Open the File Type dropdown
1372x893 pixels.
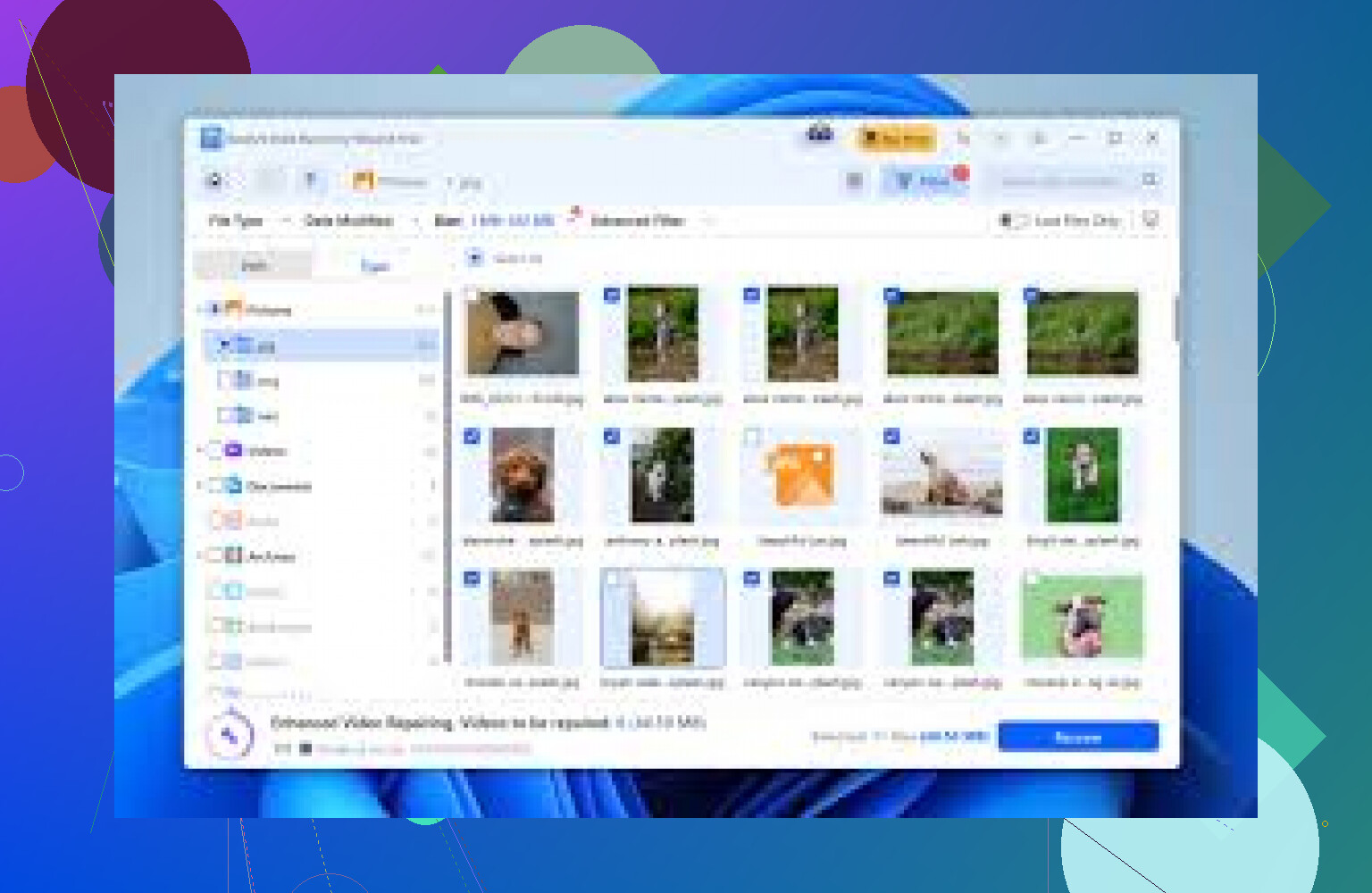[247, 221]
